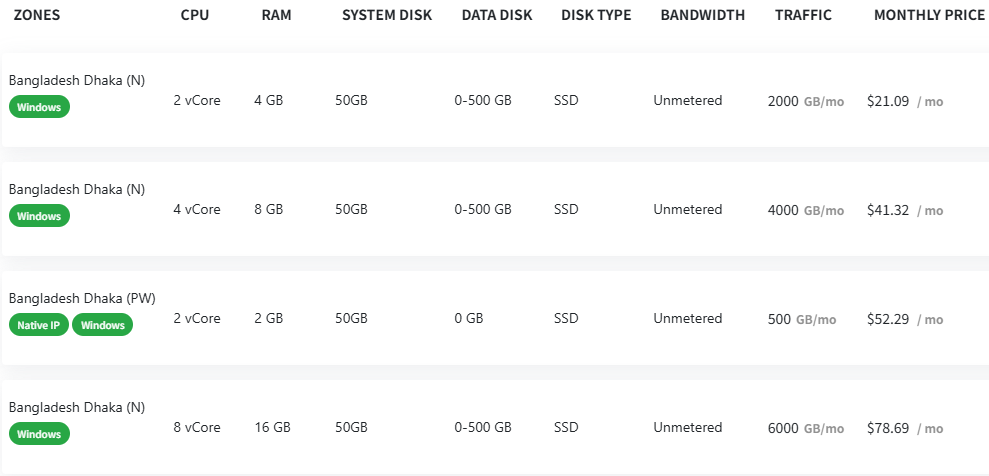
Task: Click the DISK TYPE column header
Action: point(596,15)
